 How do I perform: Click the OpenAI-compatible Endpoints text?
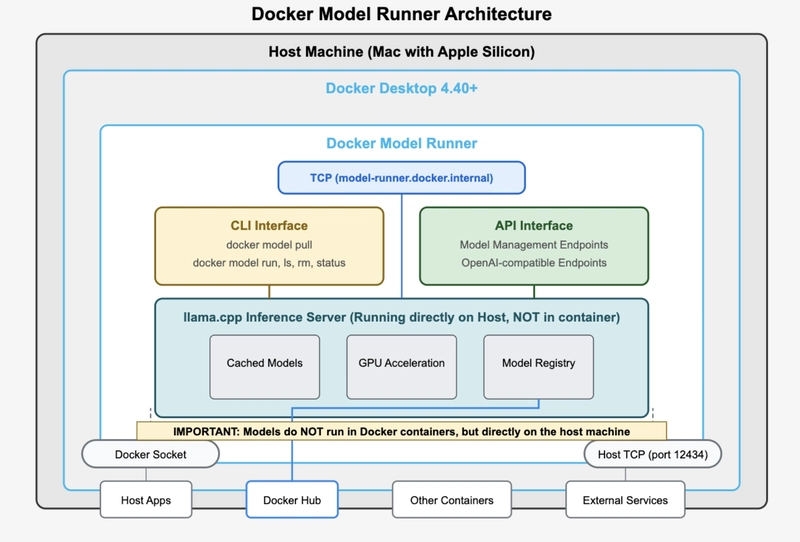coord(534,263)
